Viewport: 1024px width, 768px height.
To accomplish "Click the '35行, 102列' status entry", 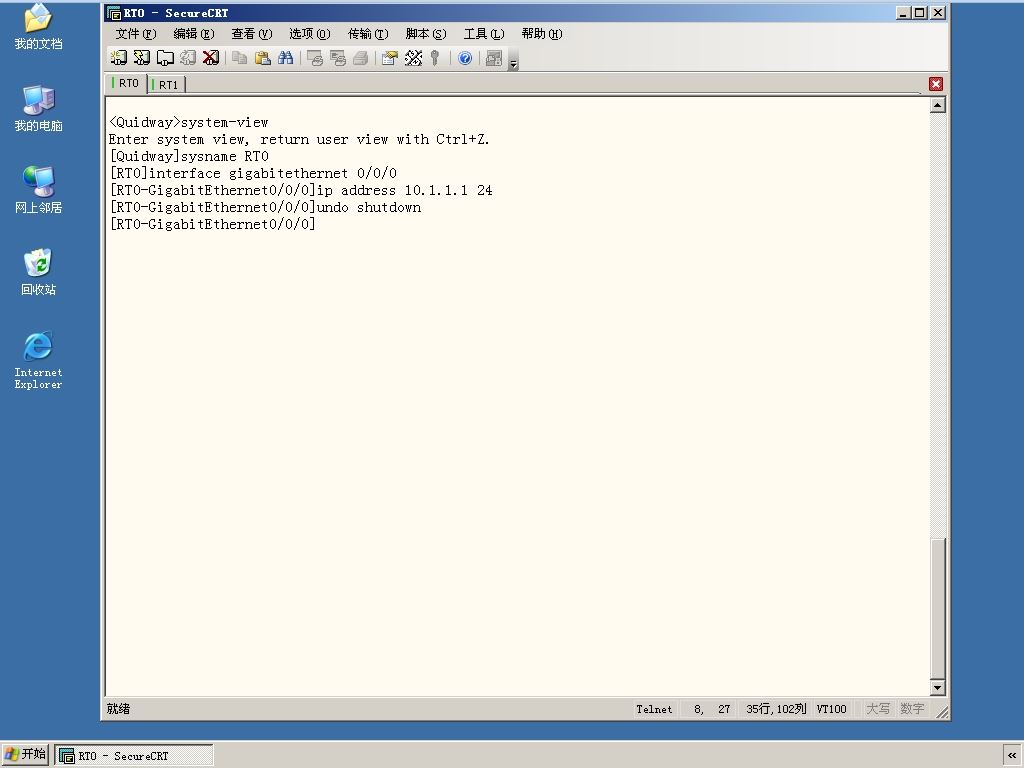I will (776, 709).
